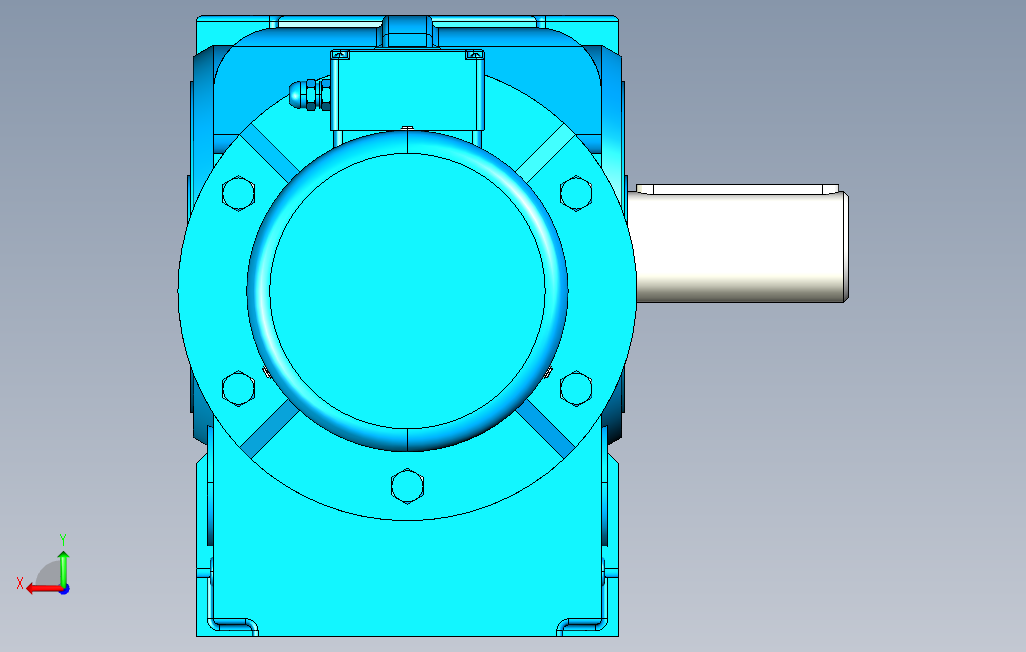The image size is (1026, 652).
Task: Select the lifting lug at the housing top
Action: [x=408, y=31]
